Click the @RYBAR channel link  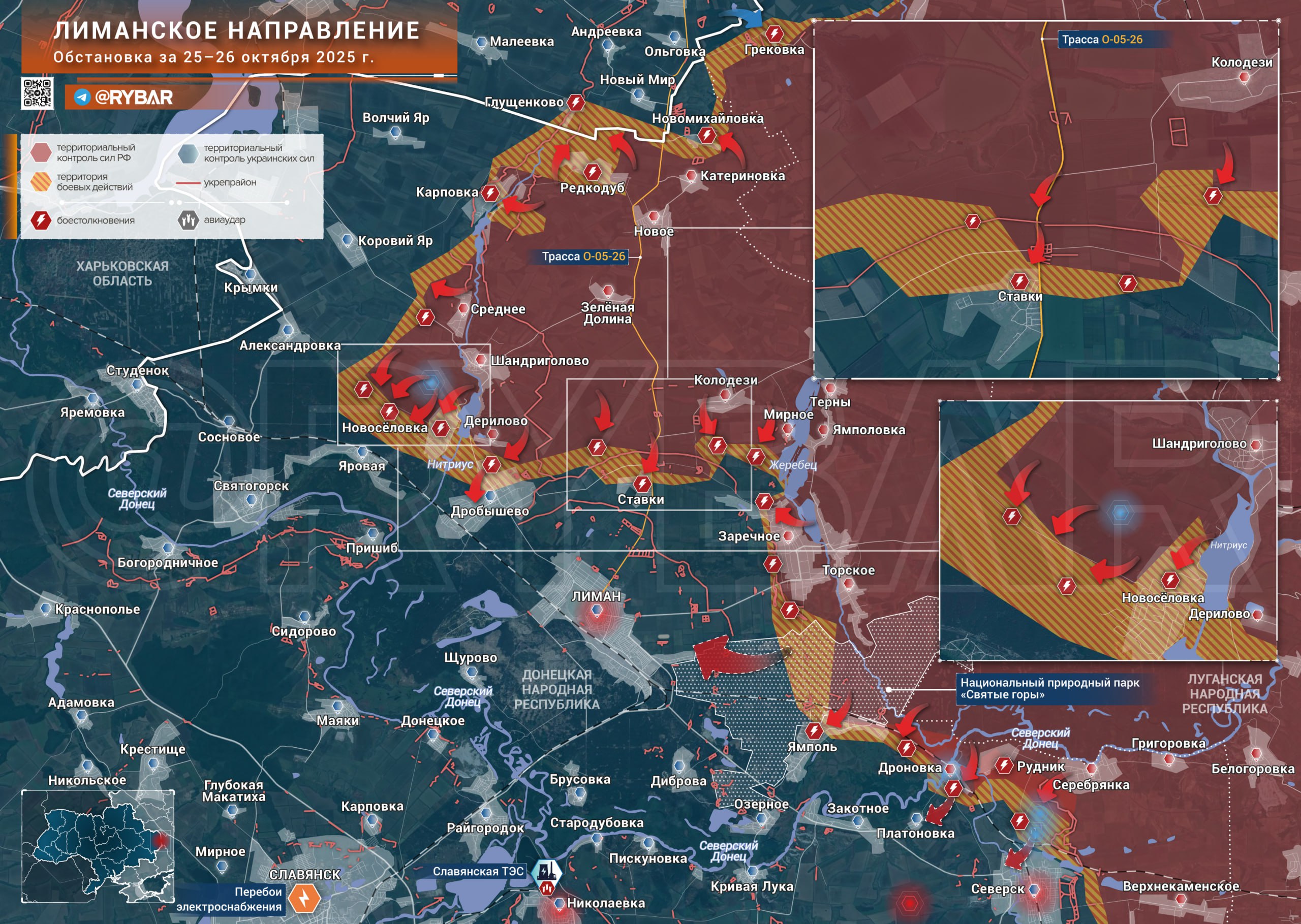coord(134,98)
